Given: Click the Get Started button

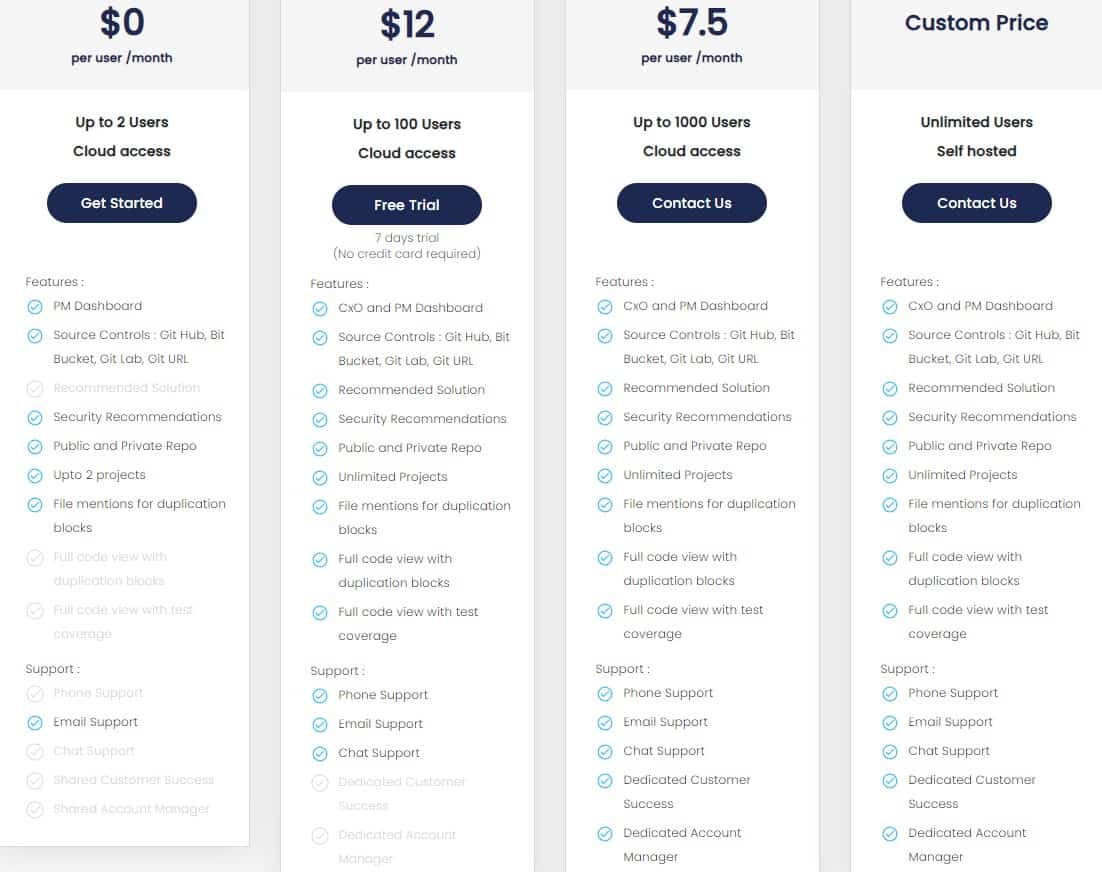Looking at the screenshot, I should 121,203.
